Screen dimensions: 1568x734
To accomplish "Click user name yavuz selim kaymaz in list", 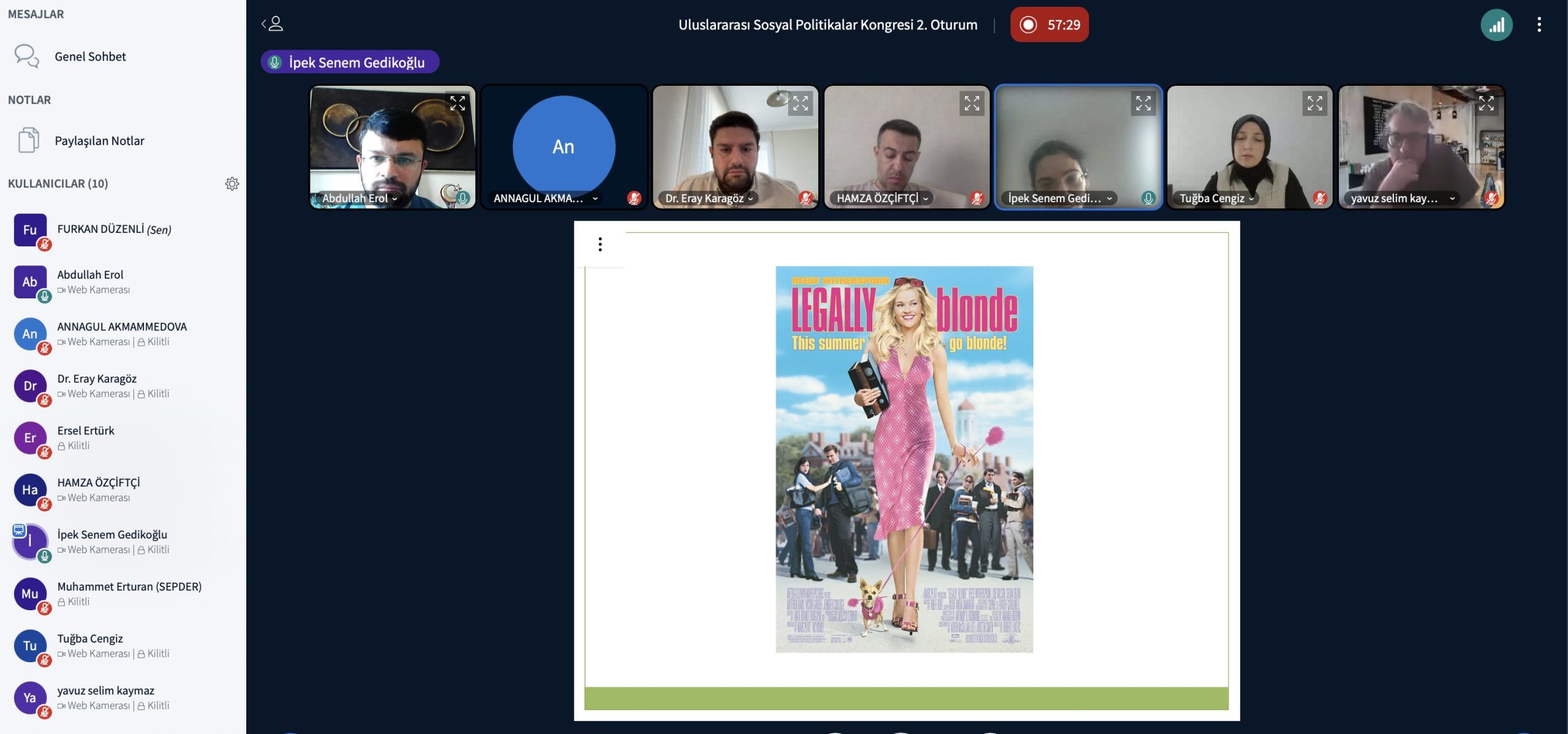I will tap(106, 690).
